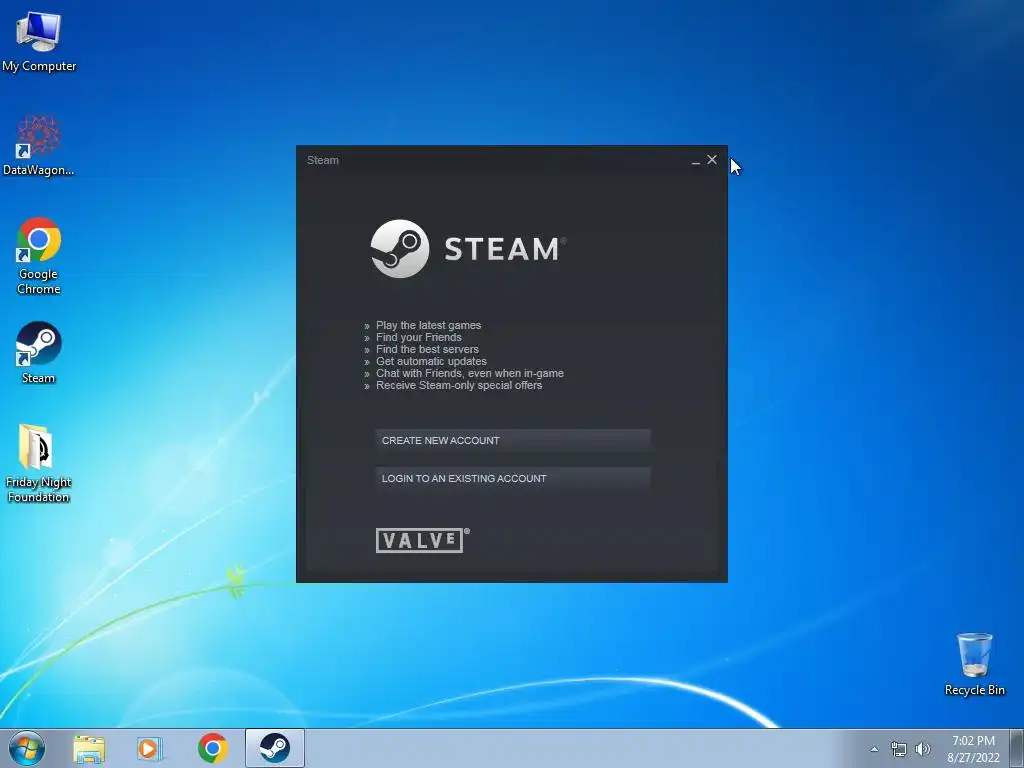This screenshot has height=768, width=1024.
Task: Open the My Computer desktop icon
Action: tap(39, 41)
